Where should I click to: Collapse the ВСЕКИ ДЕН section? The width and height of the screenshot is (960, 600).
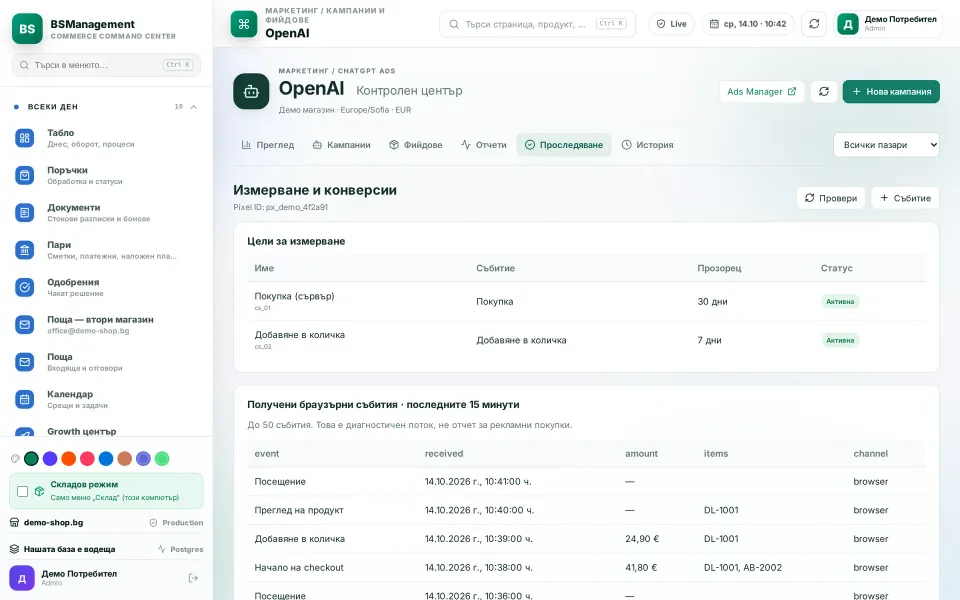coord(193,107)
